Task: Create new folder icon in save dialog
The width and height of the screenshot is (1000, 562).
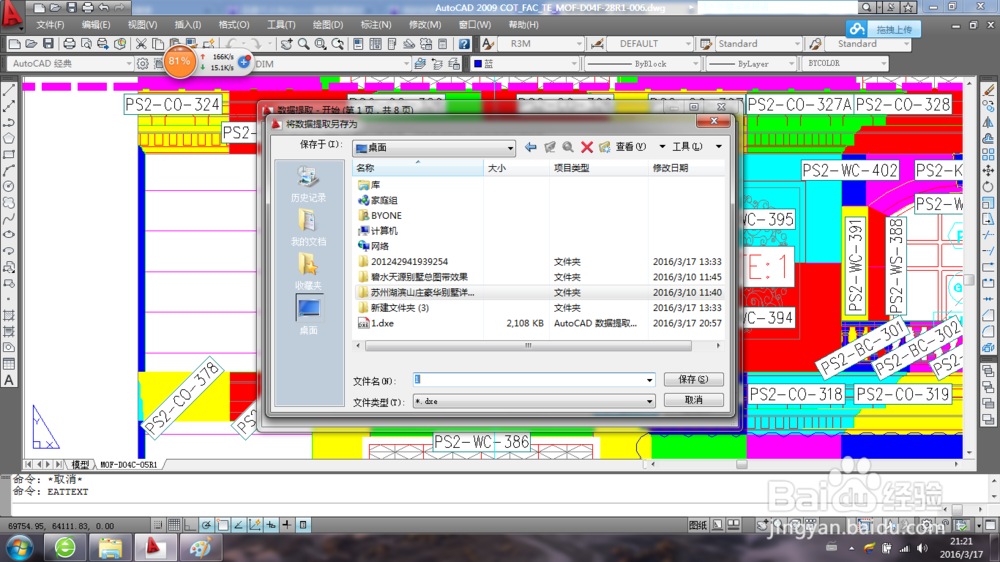Action: coord(605,147)
